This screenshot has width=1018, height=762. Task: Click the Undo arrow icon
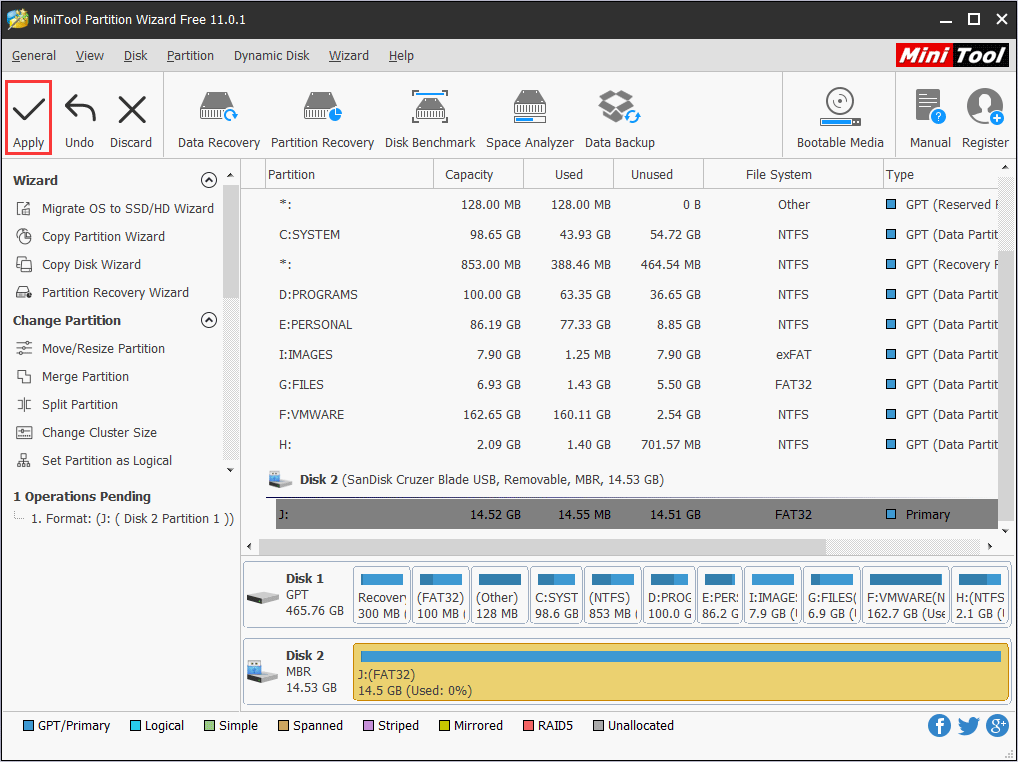click(x=79, y=109)
